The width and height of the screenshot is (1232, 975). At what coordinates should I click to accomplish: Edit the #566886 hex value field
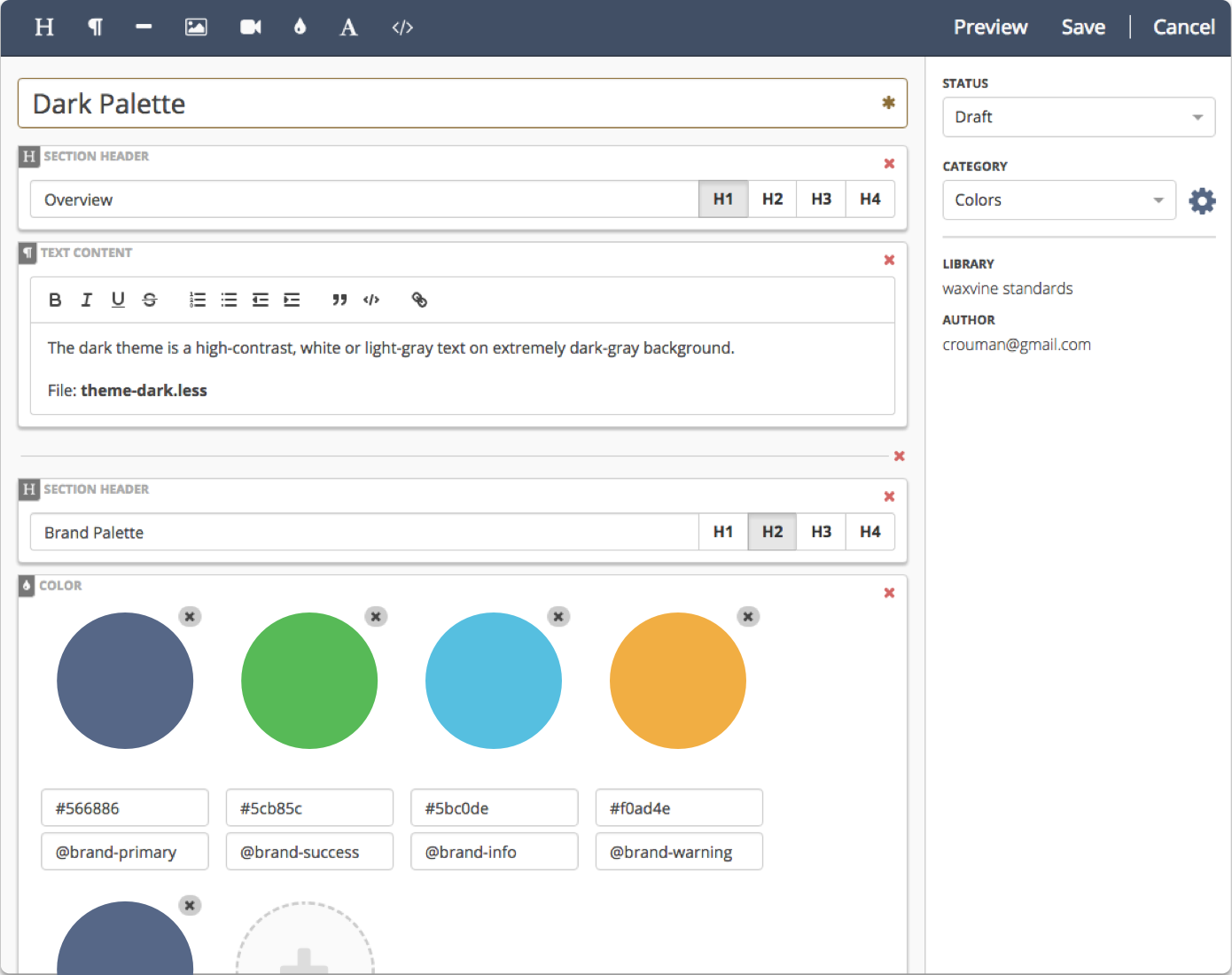(125, 807)
